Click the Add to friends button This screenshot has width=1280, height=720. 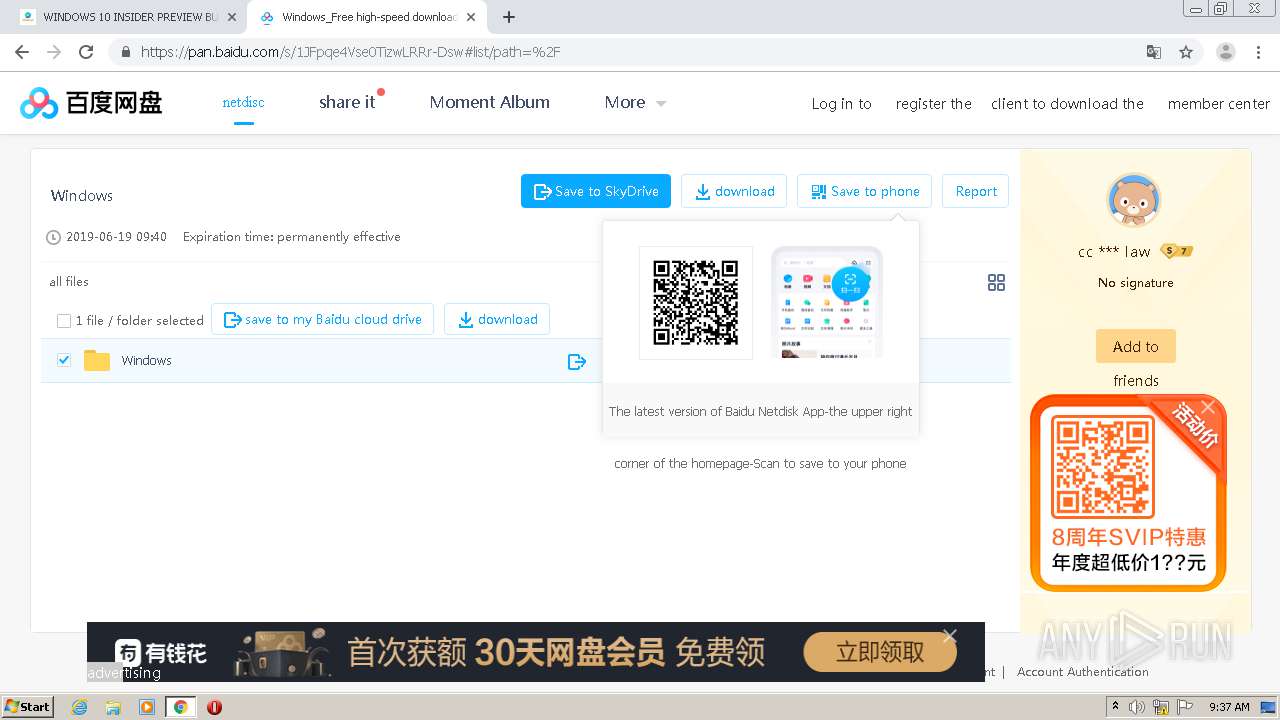(x=1136, y=347)
